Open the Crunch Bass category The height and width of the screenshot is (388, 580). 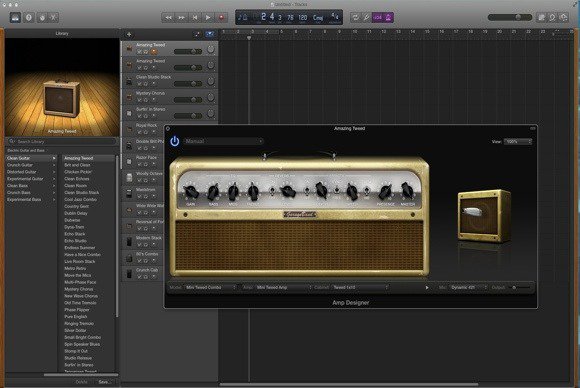(31, 193)
